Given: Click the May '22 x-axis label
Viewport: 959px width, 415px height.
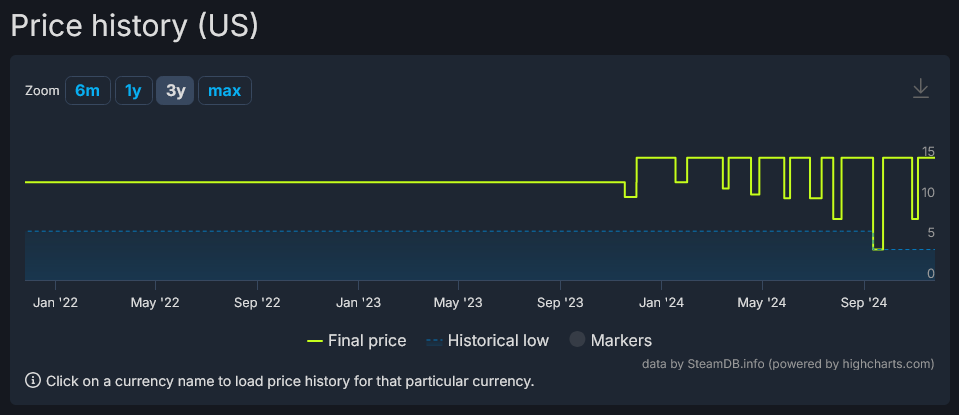Looking at the screenshot, I should tap(155, 301).
